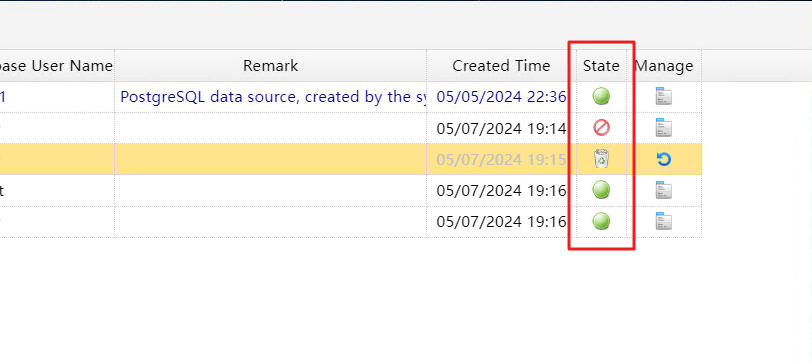This screenshot has height=363, width=812.
Task: Open the manage icon for the 19:14 row
Action: pos(664,128)
